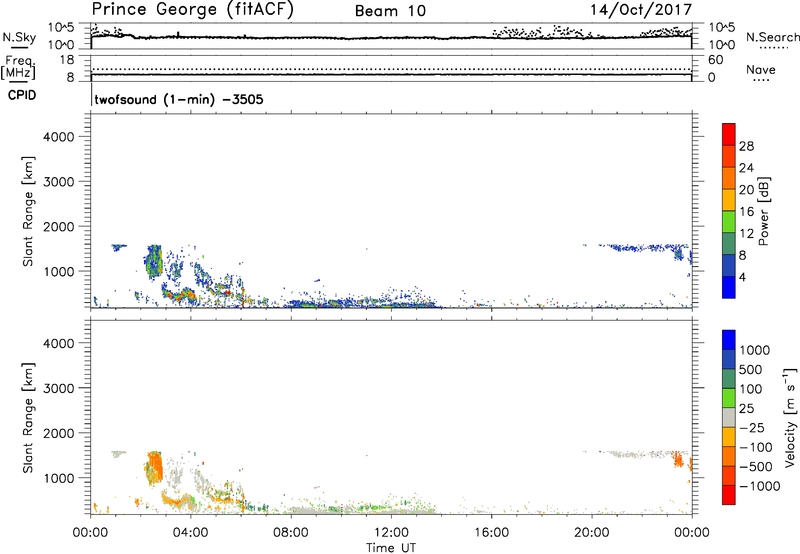Click the '20:00' time axis label
This screenshot has height=554, width=800.
point(591,533)
